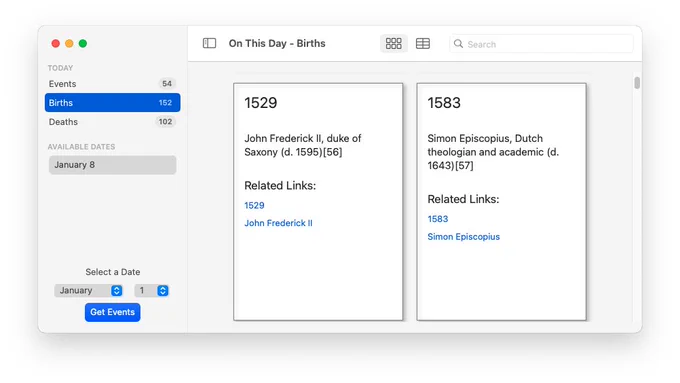Focus the Search input field
680x383 pixels.
[541, 44]
